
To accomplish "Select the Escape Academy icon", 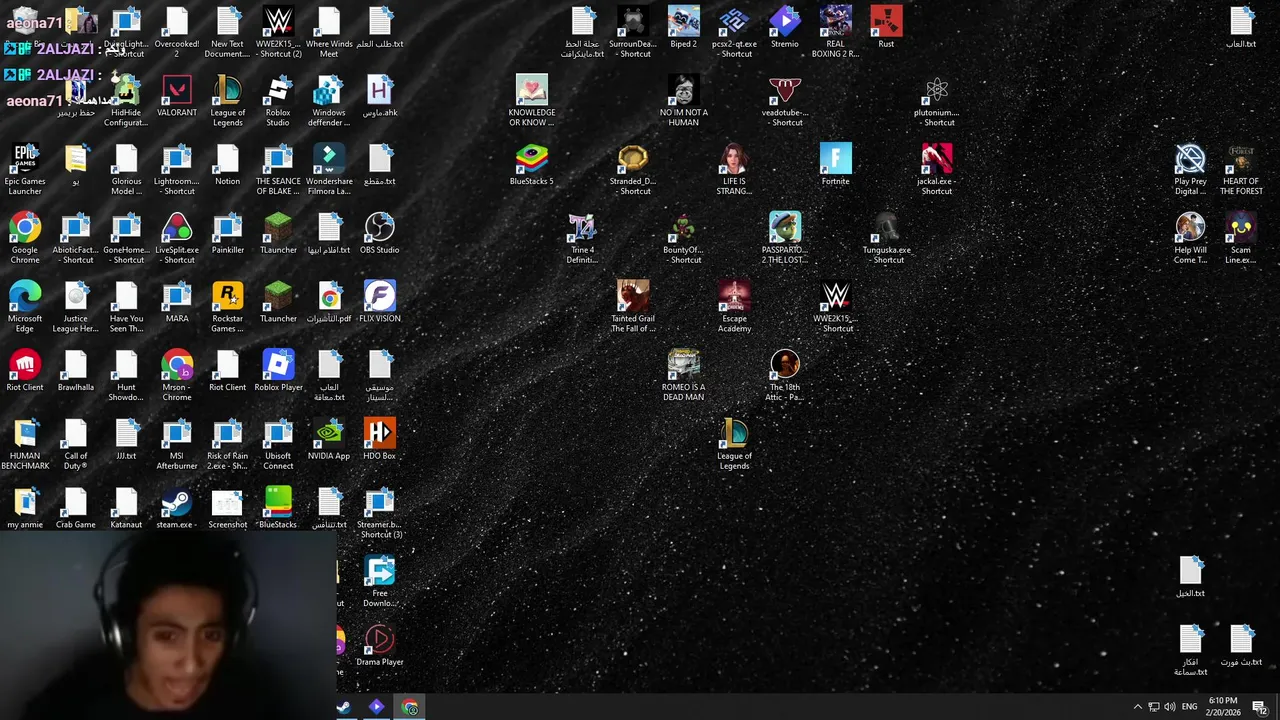I will (734, 306).
